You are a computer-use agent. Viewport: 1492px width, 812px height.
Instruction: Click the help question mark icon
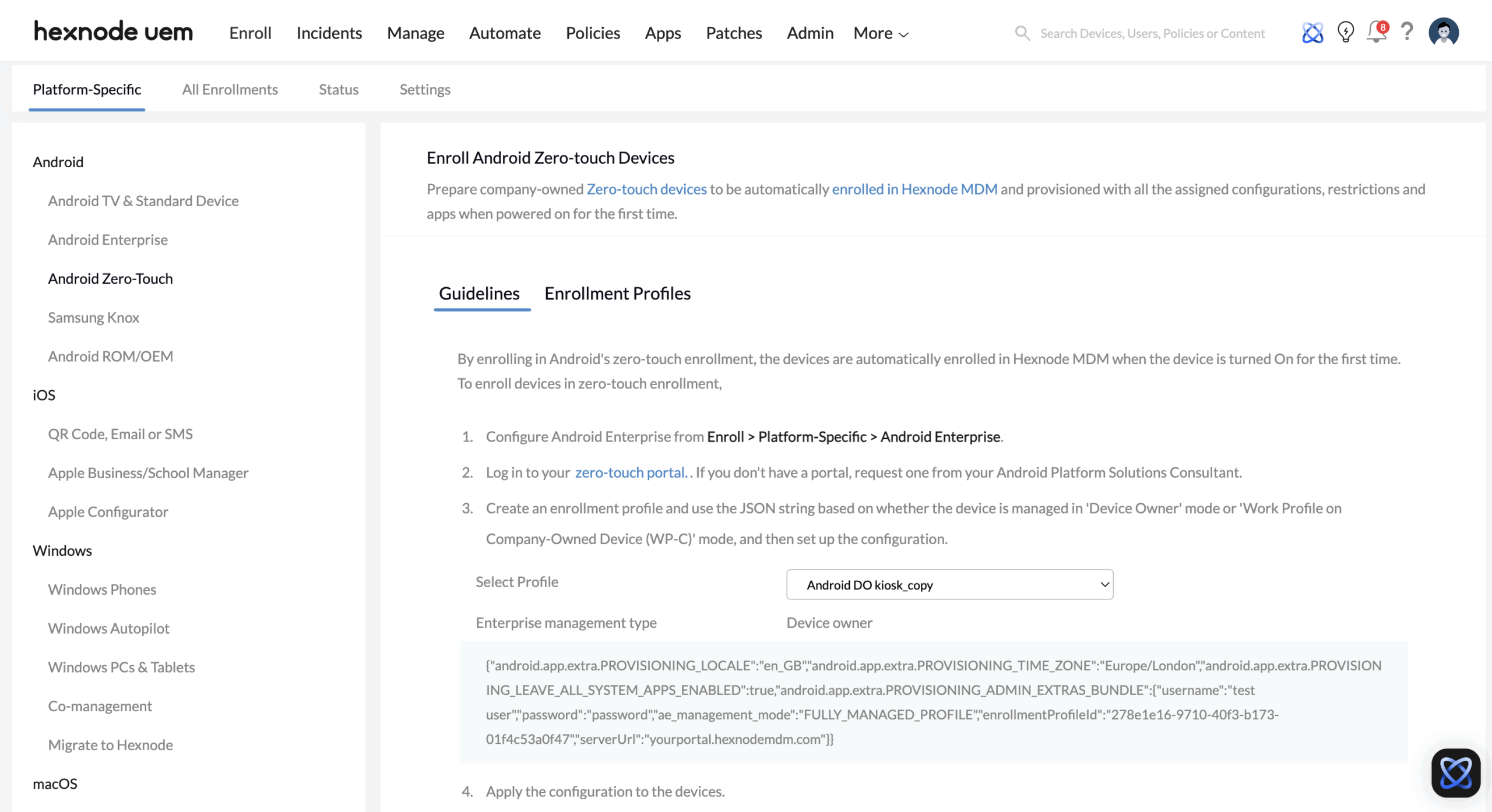1407,31
